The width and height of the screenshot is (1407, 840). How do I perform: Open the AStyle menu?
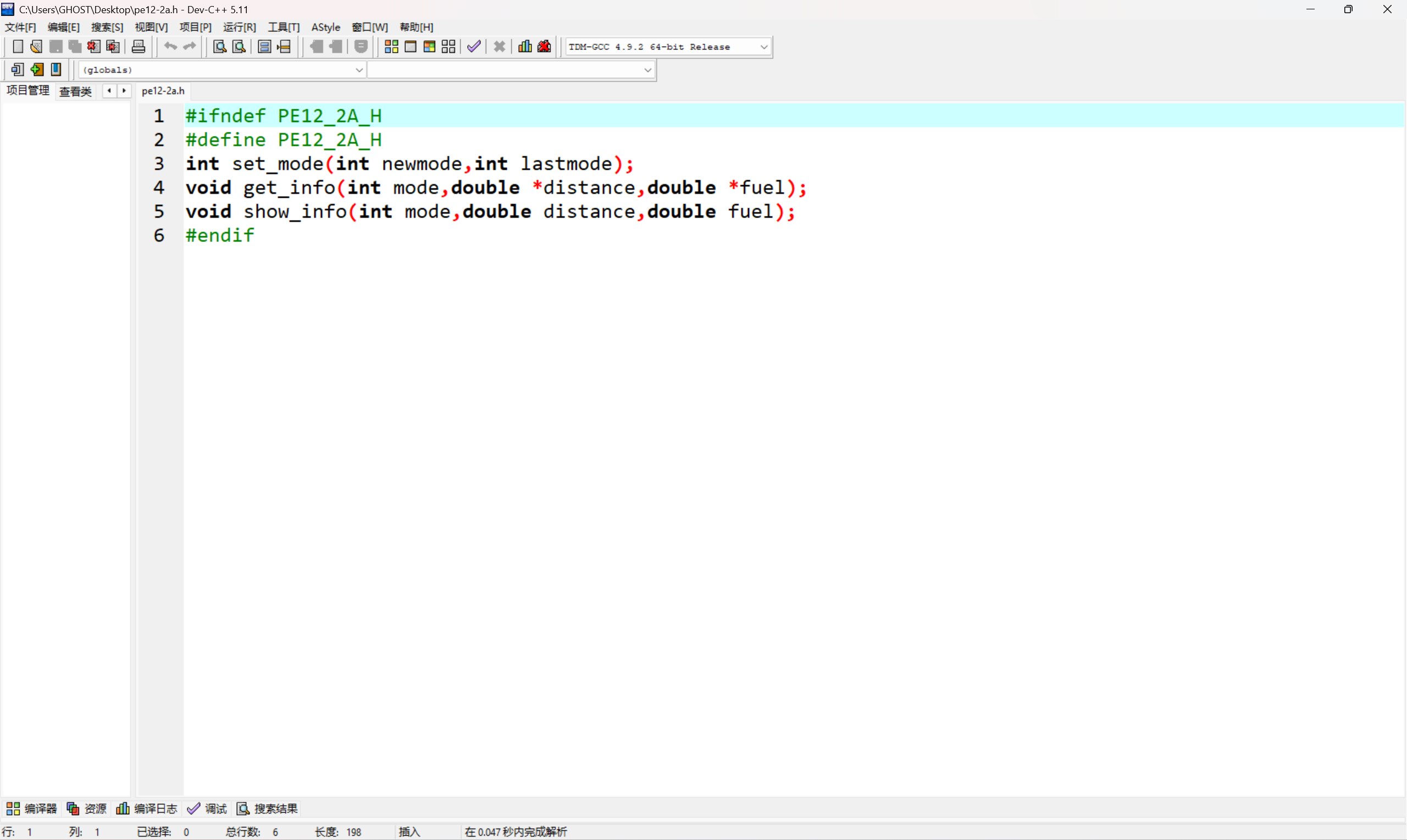(325, 27)
